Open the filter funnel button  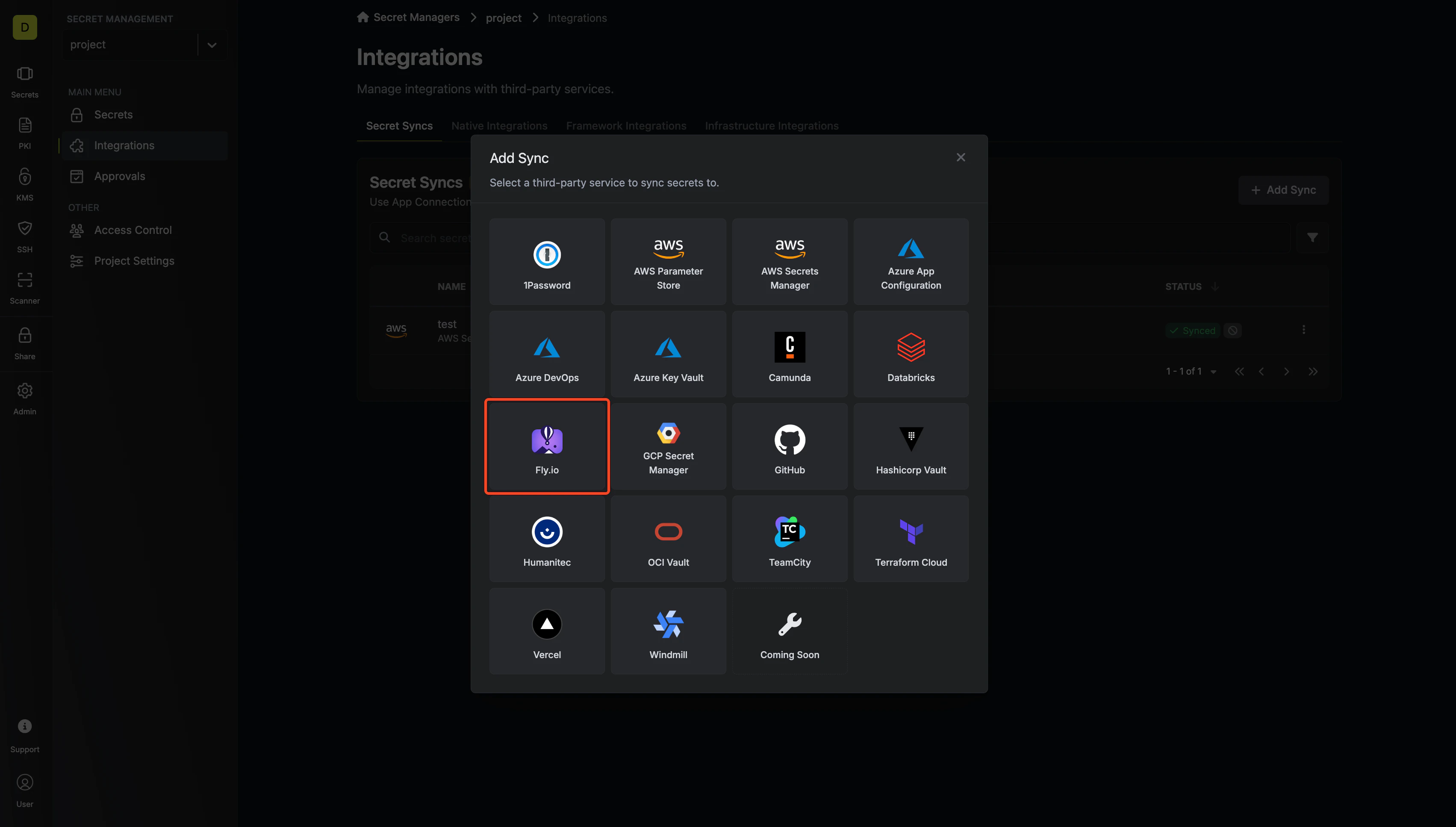1312,237
